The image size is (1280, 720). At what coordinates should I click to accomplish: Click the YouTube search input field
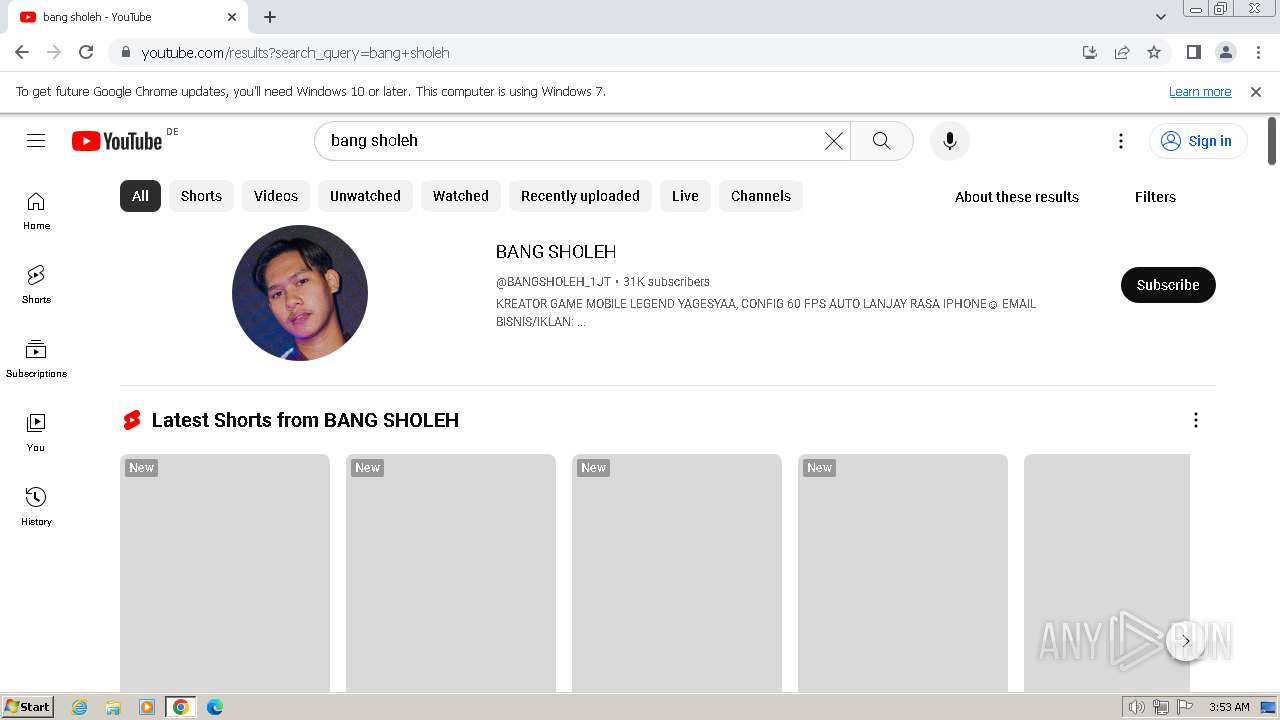pos(570,141)
